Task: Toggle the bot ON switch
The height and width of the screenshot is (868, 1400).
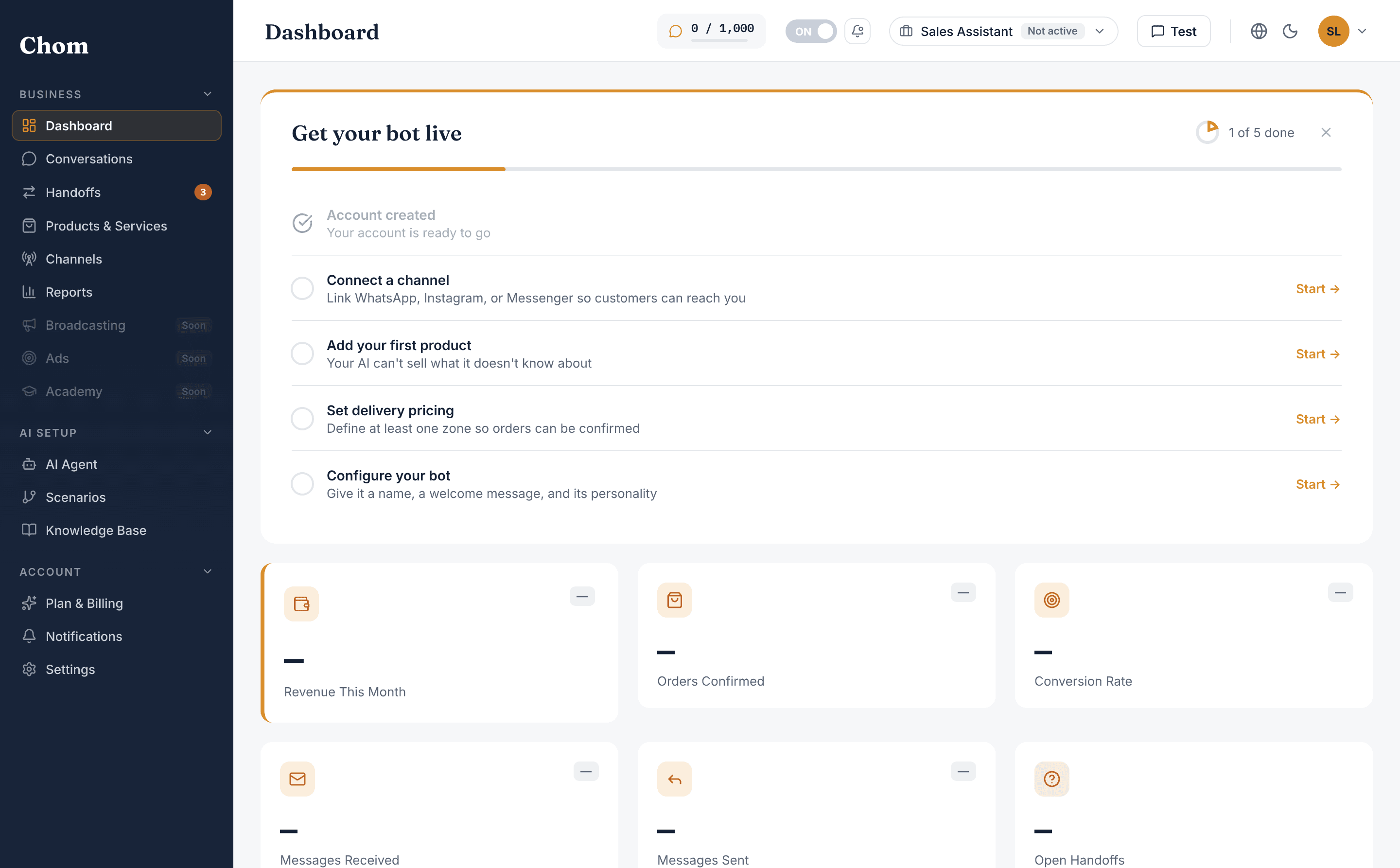Action: click(811, 31)
